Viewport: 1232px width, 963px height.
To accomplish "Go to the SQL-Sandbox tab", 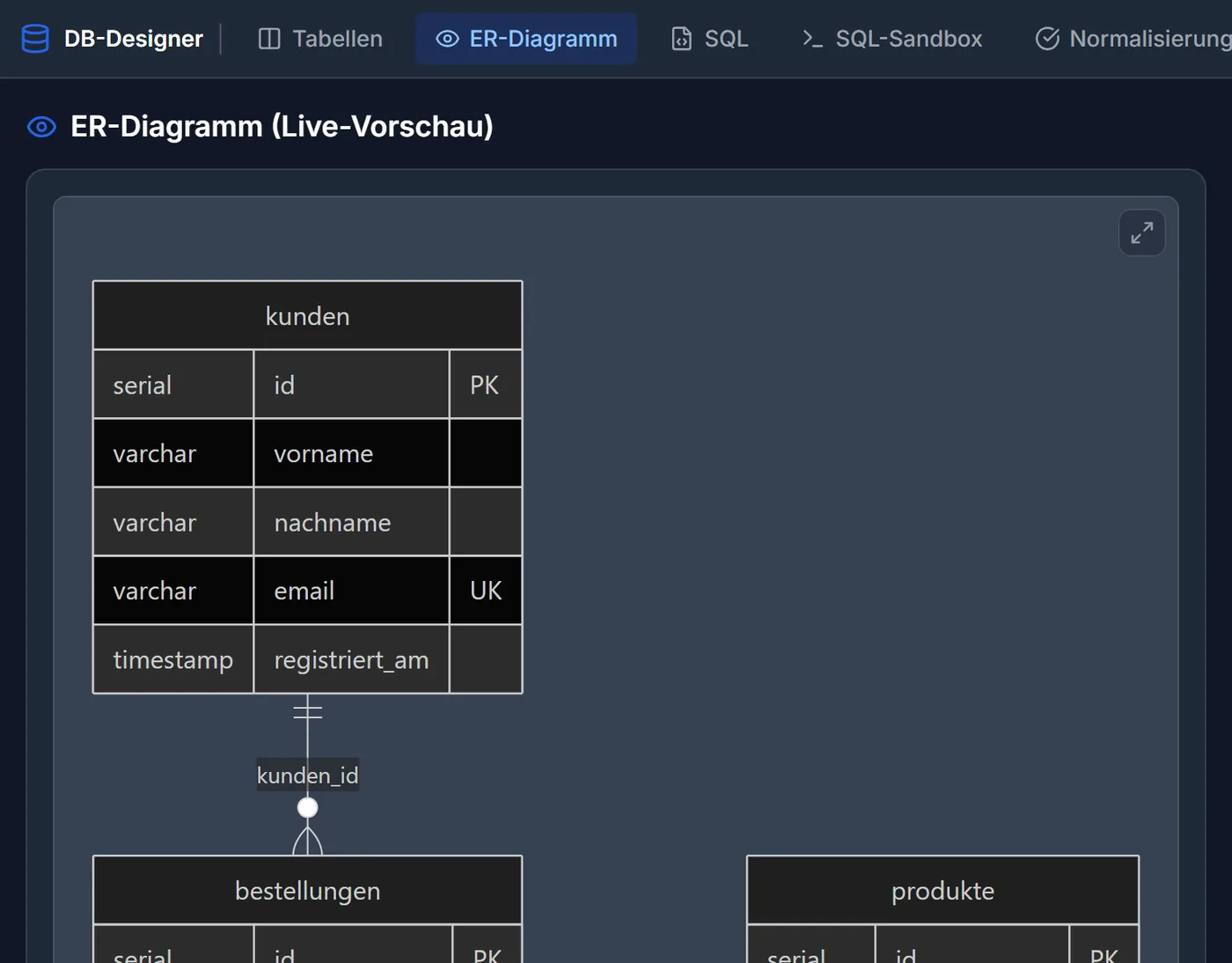I will 891,39.
